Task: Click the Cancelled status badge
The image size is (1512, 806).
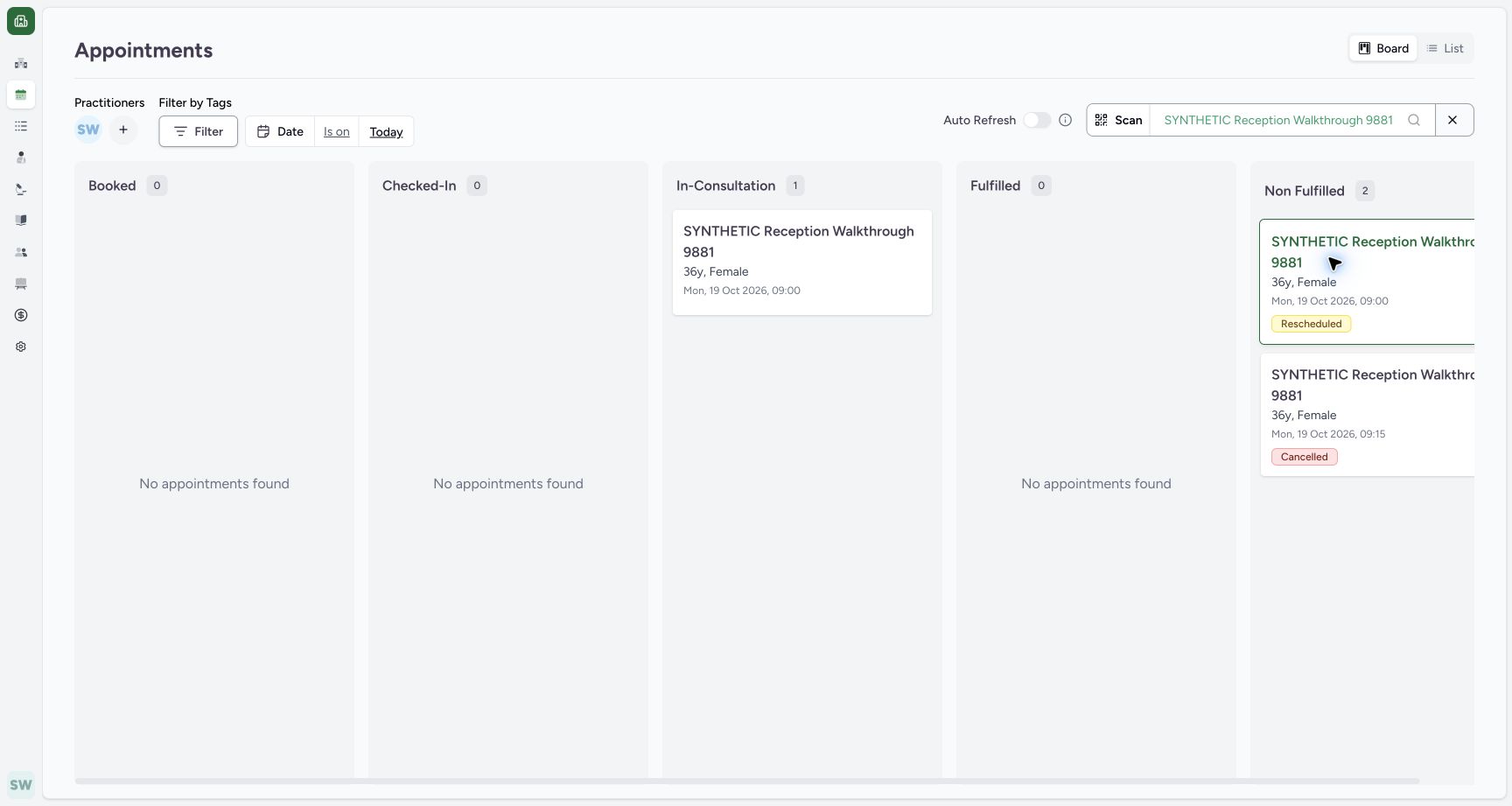Action: click(x=1304, y=457)
